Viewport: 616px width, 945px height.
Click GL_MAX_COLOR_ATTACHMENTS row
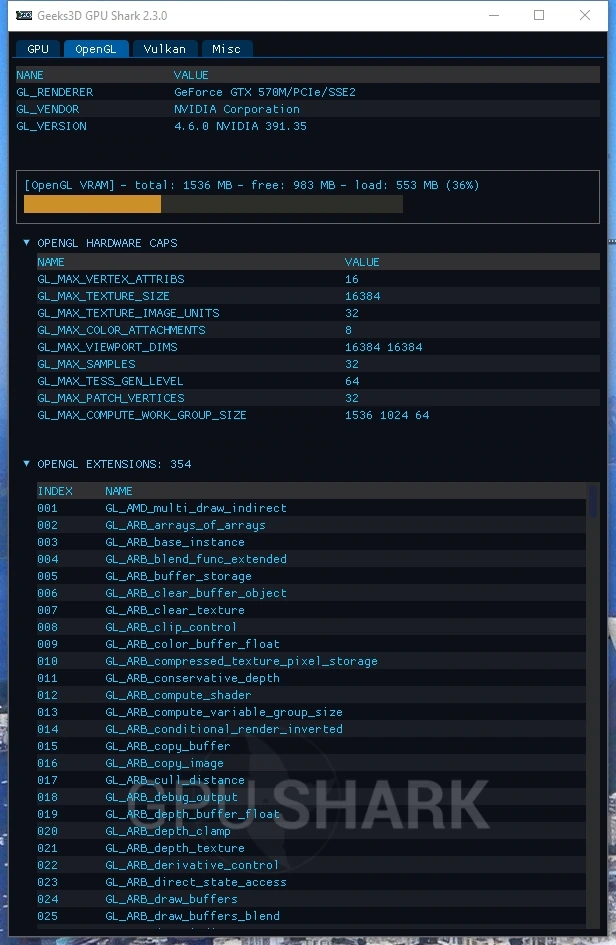tap(318, 330)
